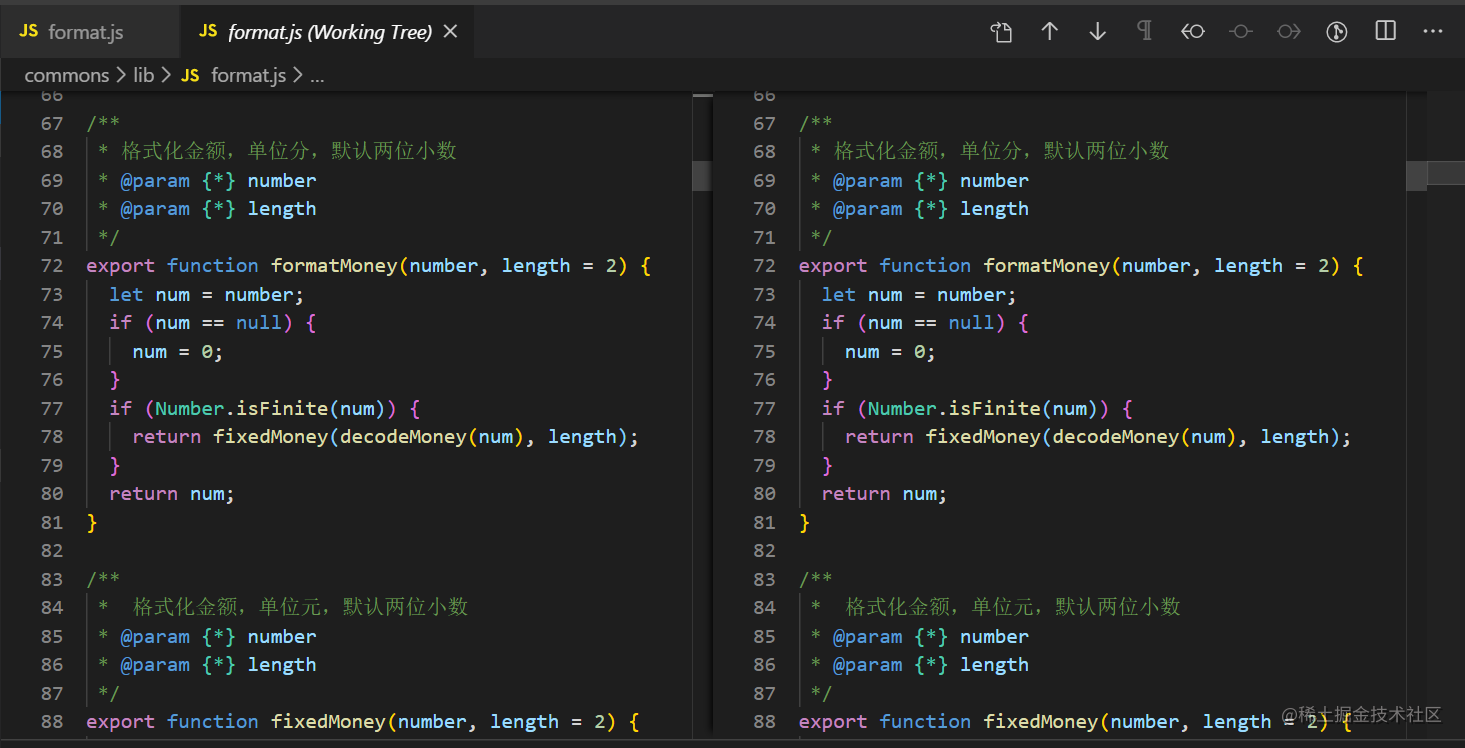Click 'formatMoney' in the right pane
The height and width of the screenshot is (748, 1465).
[1047, 266]
